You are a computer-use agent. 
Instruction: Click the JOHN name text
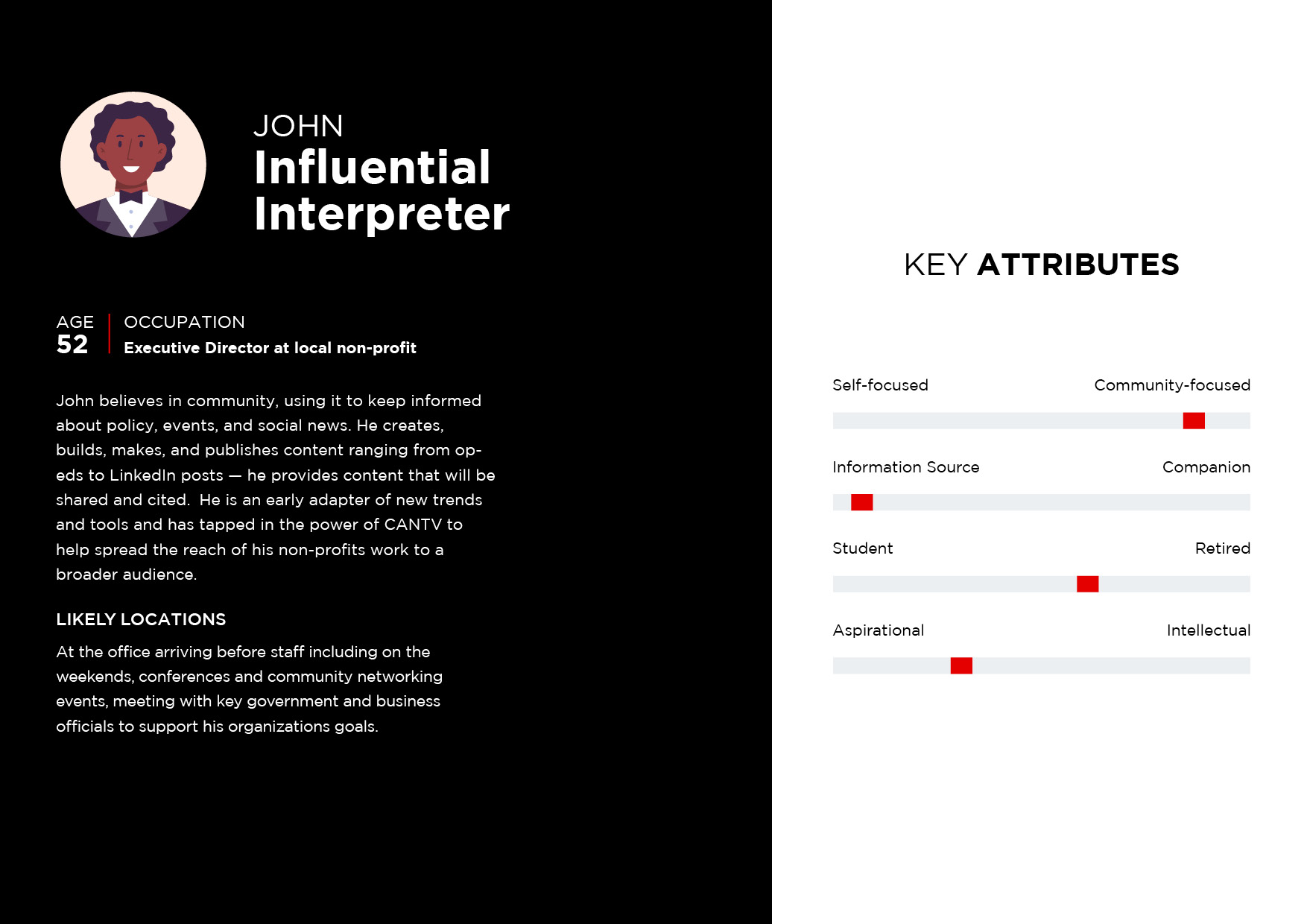[x=299, y=126]
